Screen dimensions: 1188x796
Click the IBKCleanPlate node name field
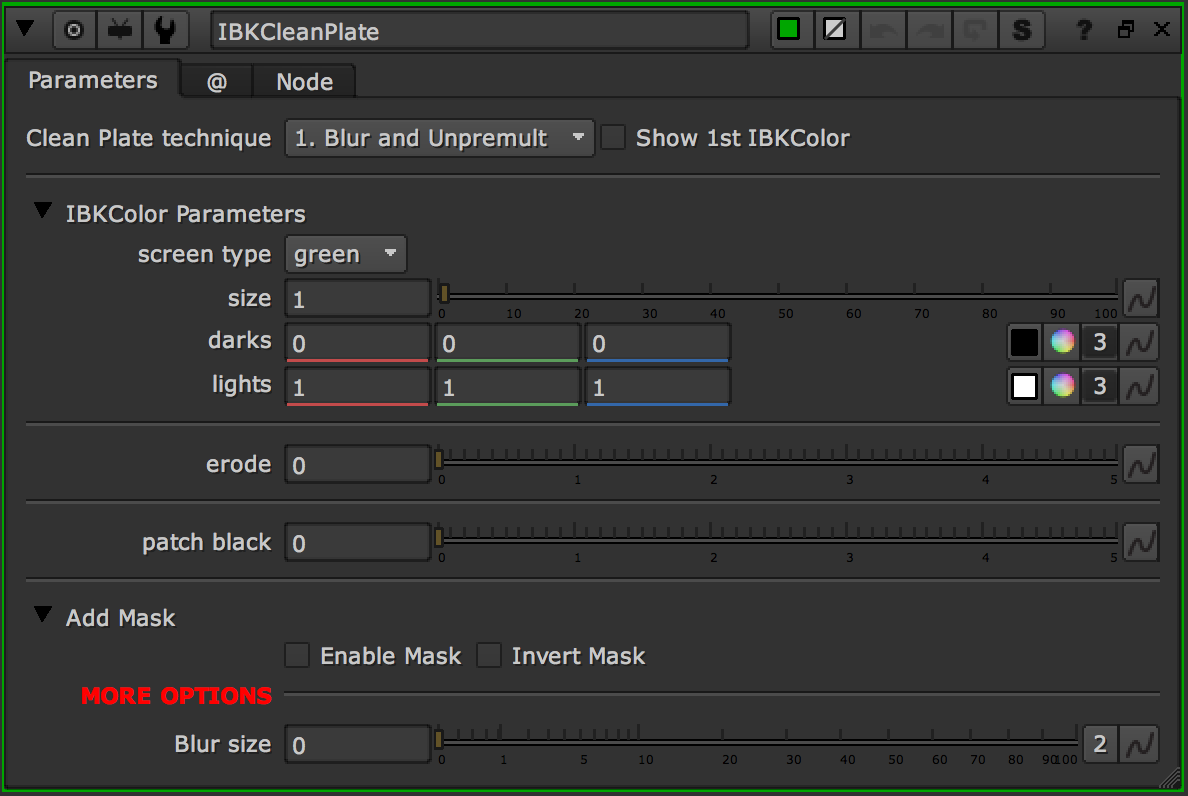point(479,31)
